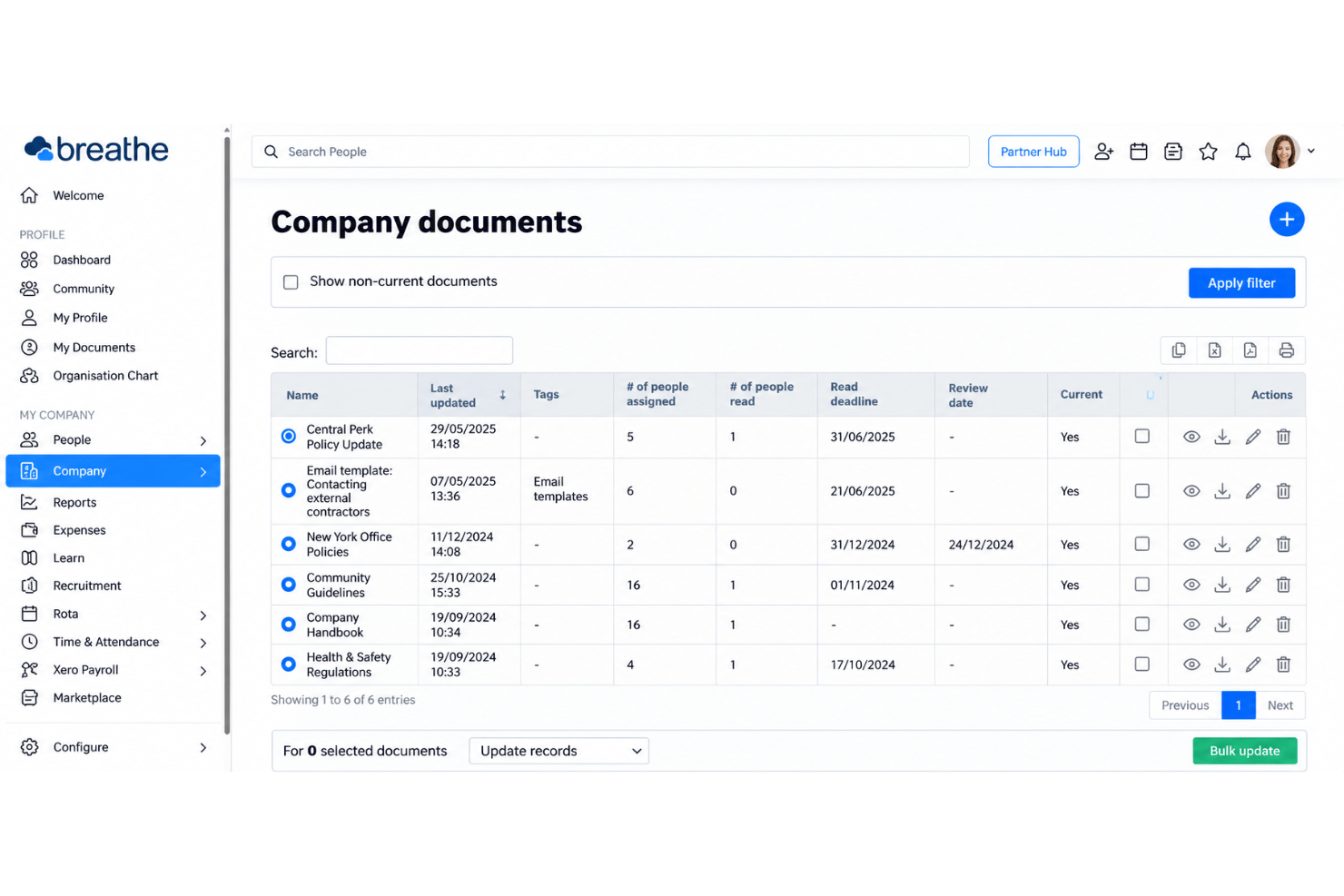This screenshot has width=1344, height=896.
Task: Click the messages icon beside the star
Action: [1173, 152]
